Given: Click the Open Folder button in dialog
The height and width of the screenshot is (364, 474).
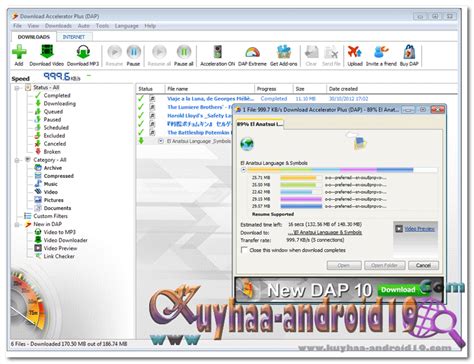Looking at the screenshot, I should tap(385, 265).
